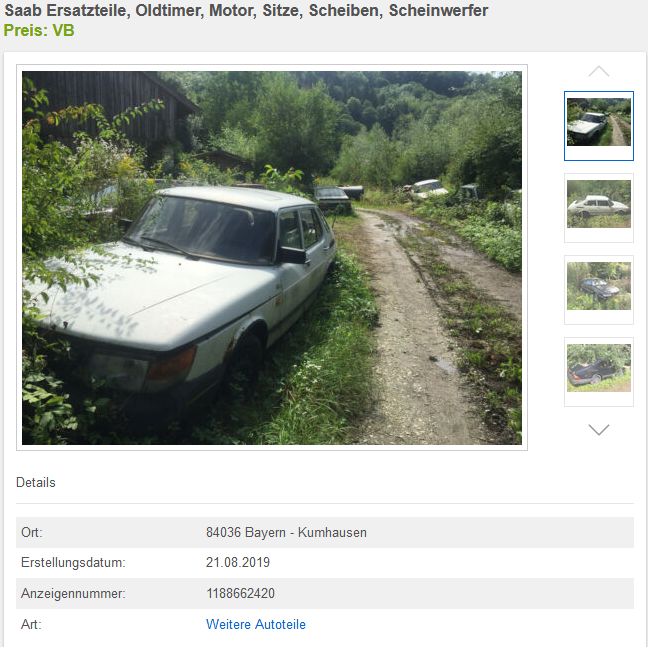Click the Preis: VB price text
The image size is (648, 647).
point(39,30)
